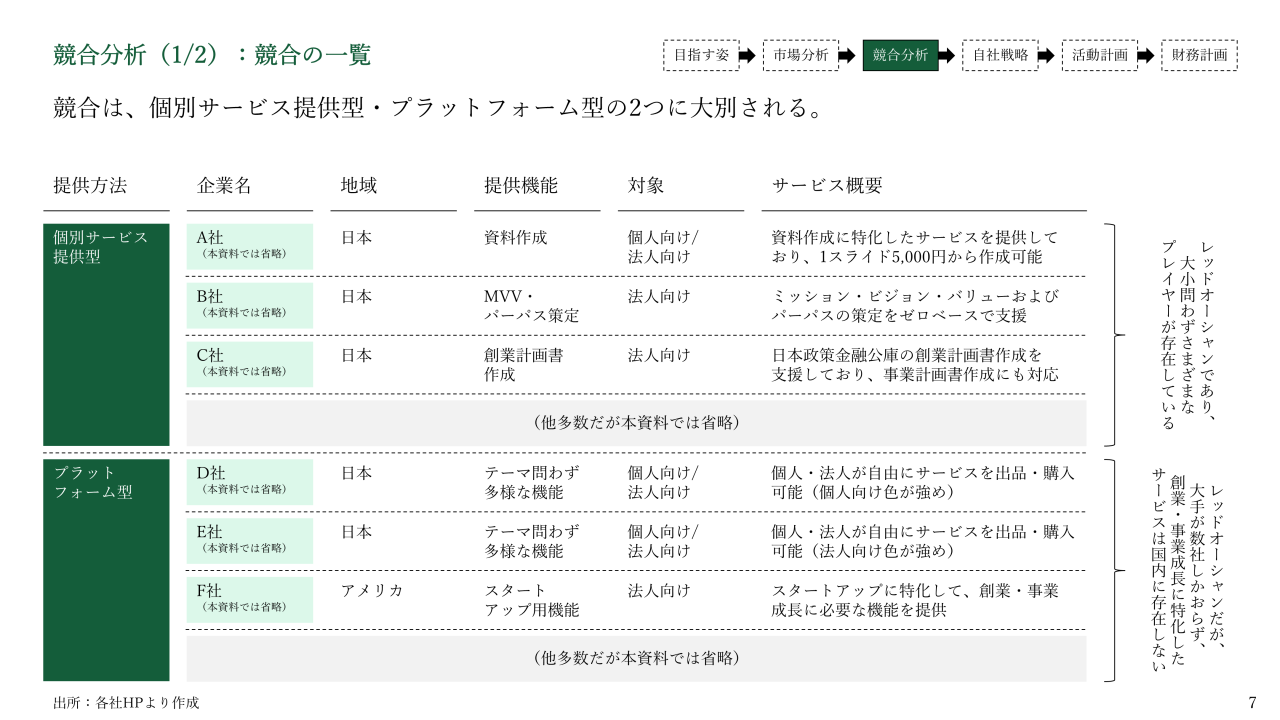
Task: Go to the 自社戦略 step
Action: click(x=1000, y=55)
